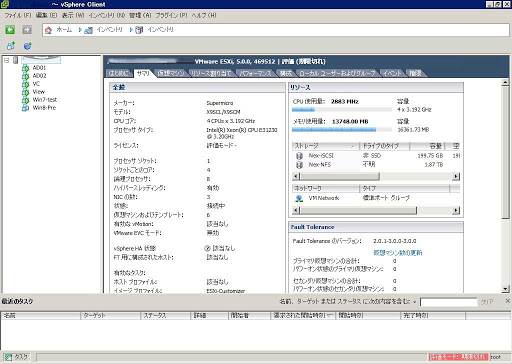Switch to the ローカル ユーザーおよびグループ tab
Viewport: 512px width, 364px height.
(x=337, y=73)
